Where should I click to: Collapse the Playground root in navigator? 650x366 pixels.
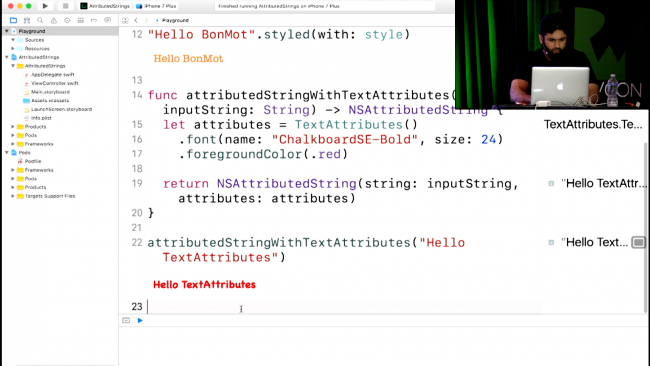[x=7, y=31]
